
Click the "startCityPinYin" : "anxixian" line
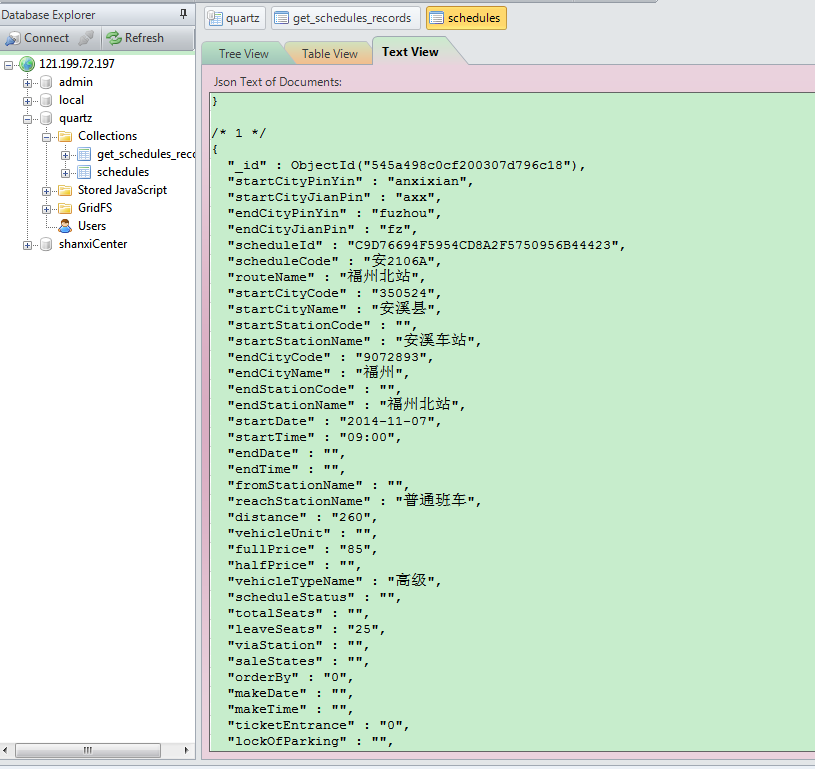pos(350,181)
